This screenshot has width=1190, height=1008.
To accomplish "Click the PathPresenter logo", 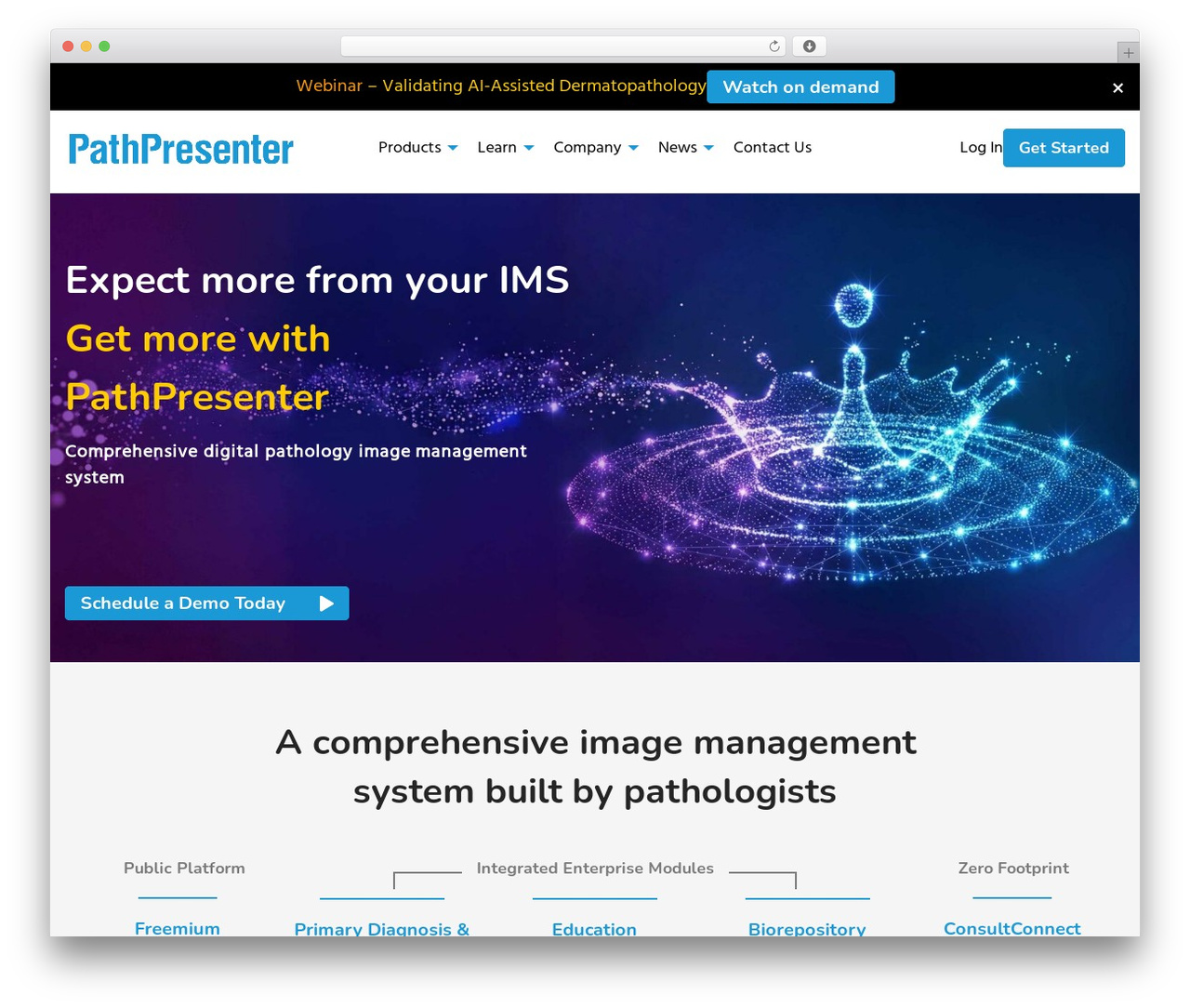I will tap(181, 149).
